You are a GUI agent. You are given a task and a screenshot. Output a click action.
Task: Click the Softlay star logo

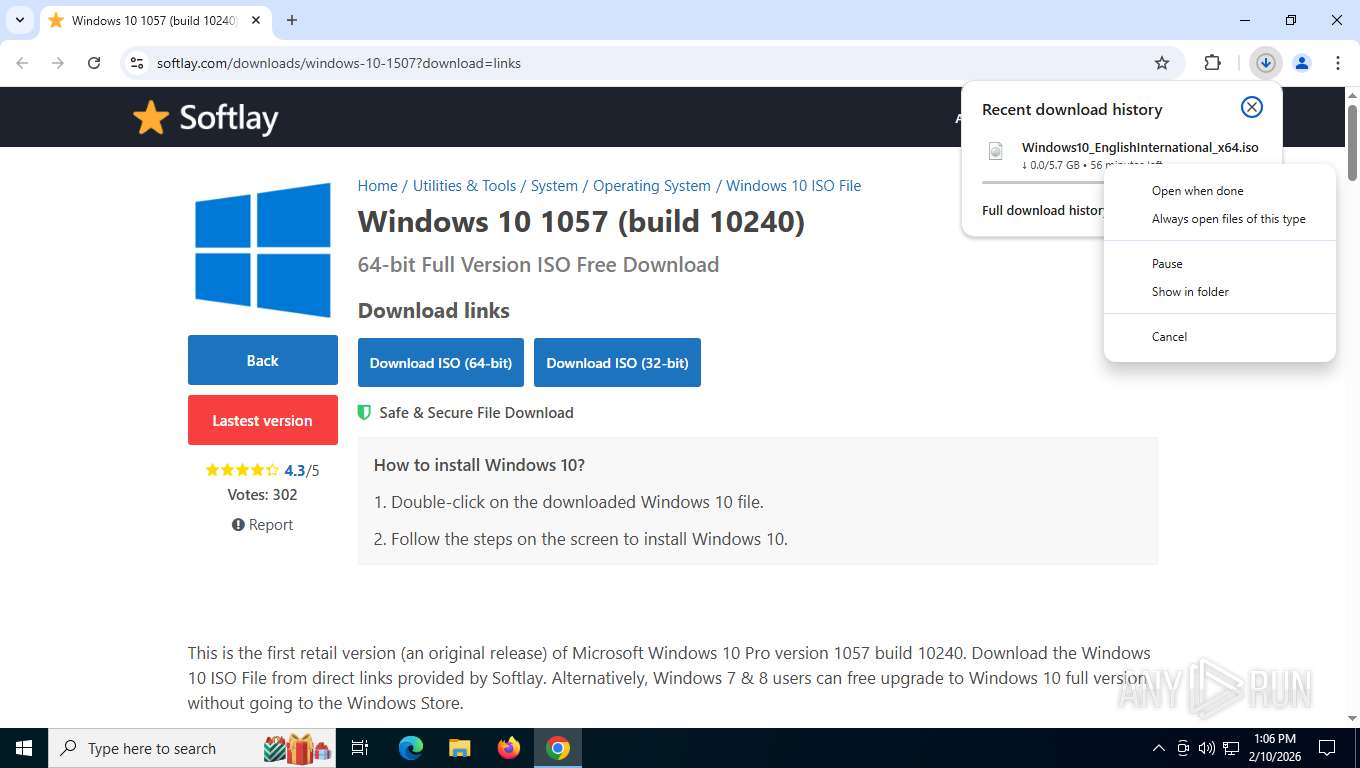[205, 117]
